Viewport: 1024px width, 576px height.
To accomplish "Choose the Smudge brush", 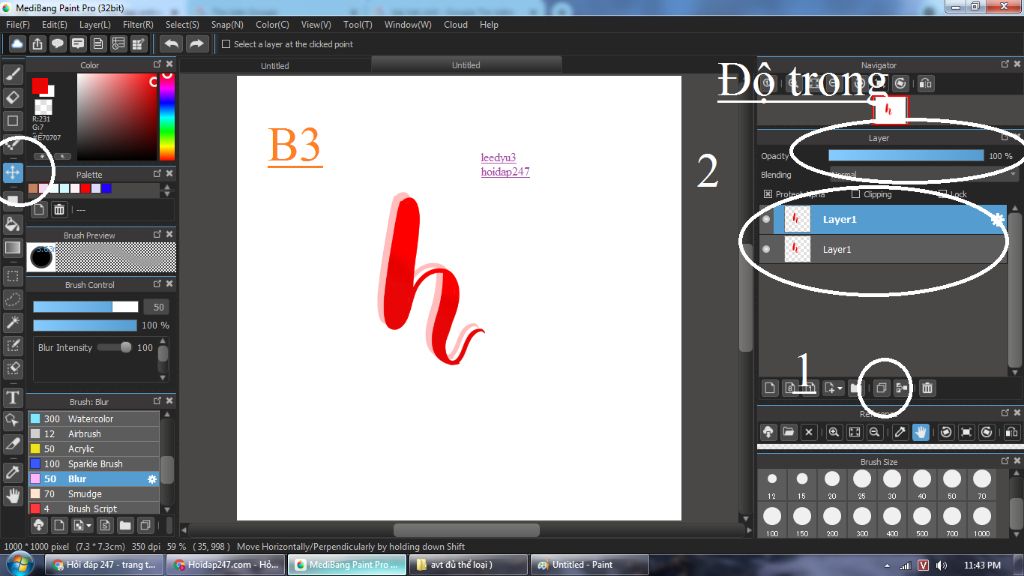I will coord(93,494).
